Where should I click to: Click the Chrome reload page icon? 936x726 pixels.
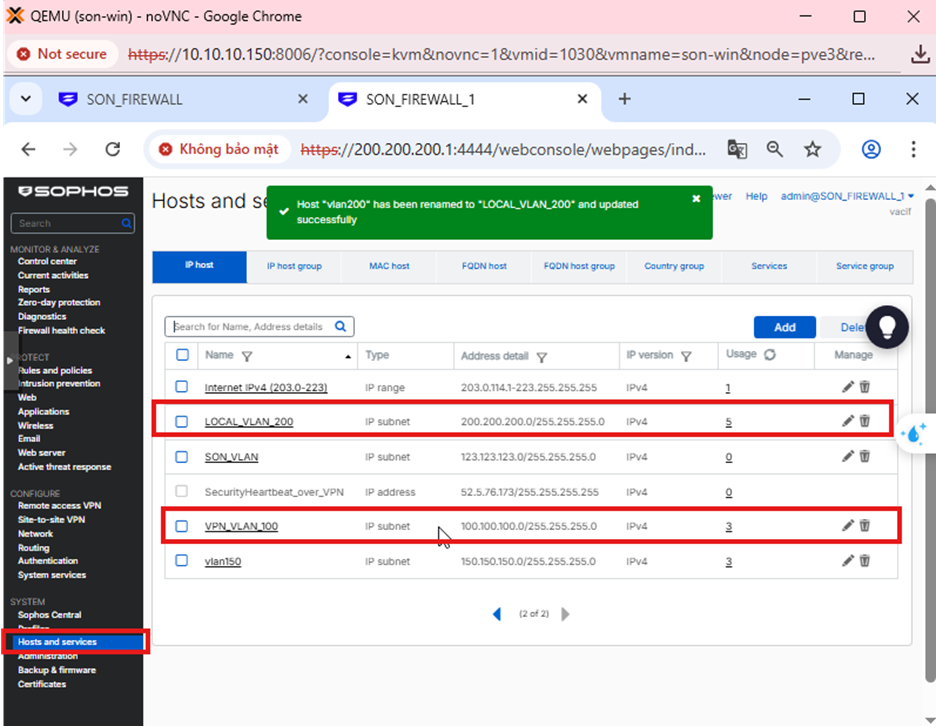point(113,149)
